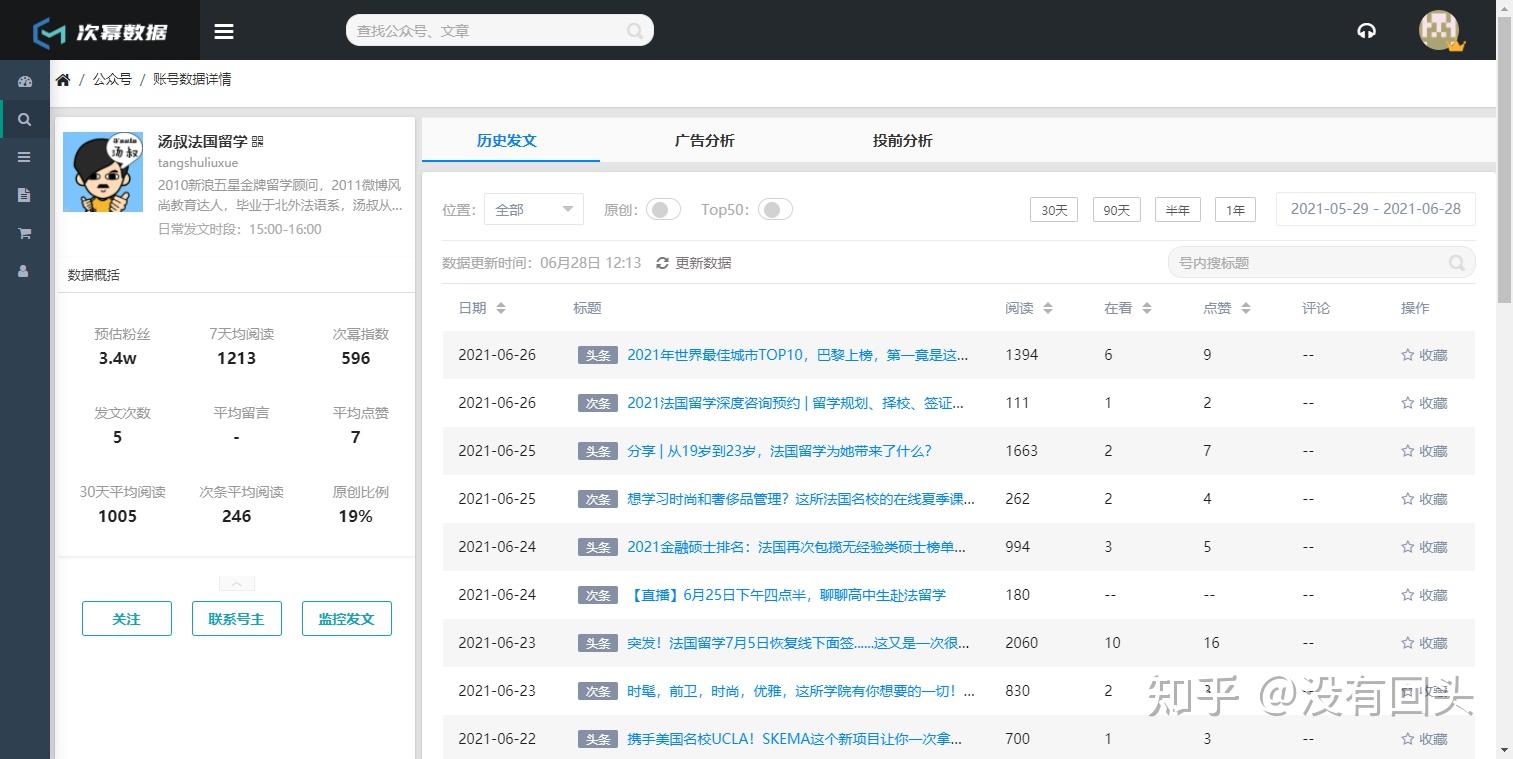Star 收藏 for 分享|从19岁到23岁 row
Image resolution: width=1513 pixels, height=759 pixels.
tap(1424, 451)
